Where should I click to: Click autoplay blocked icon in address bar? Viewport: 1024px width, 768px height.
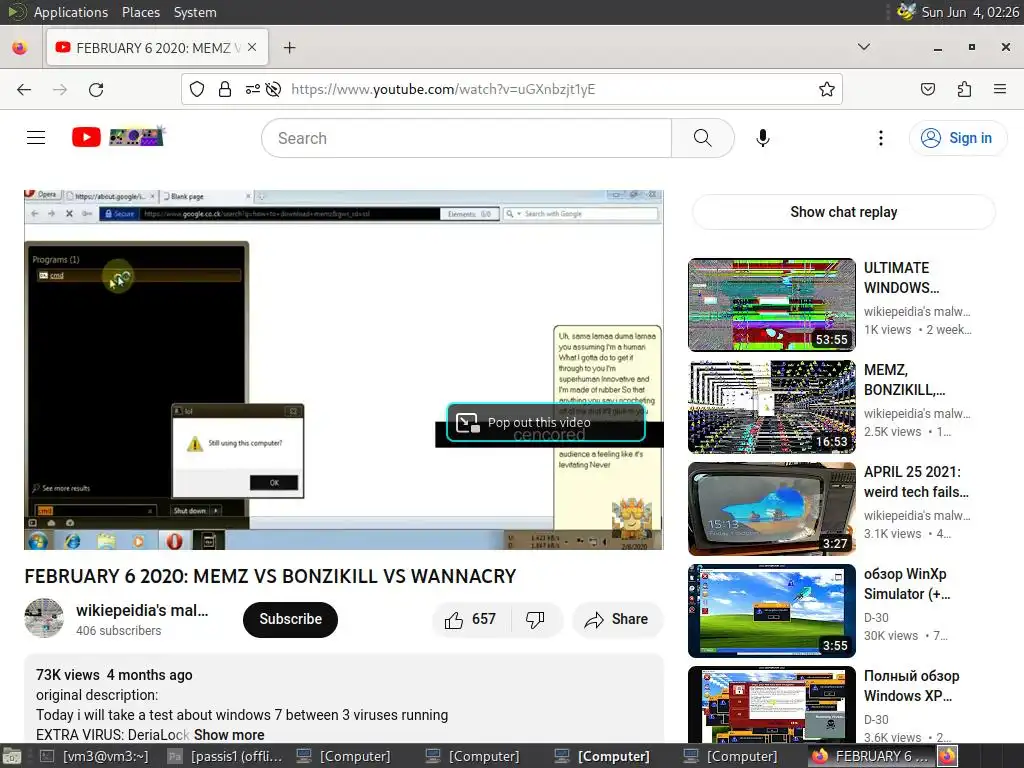274,89
